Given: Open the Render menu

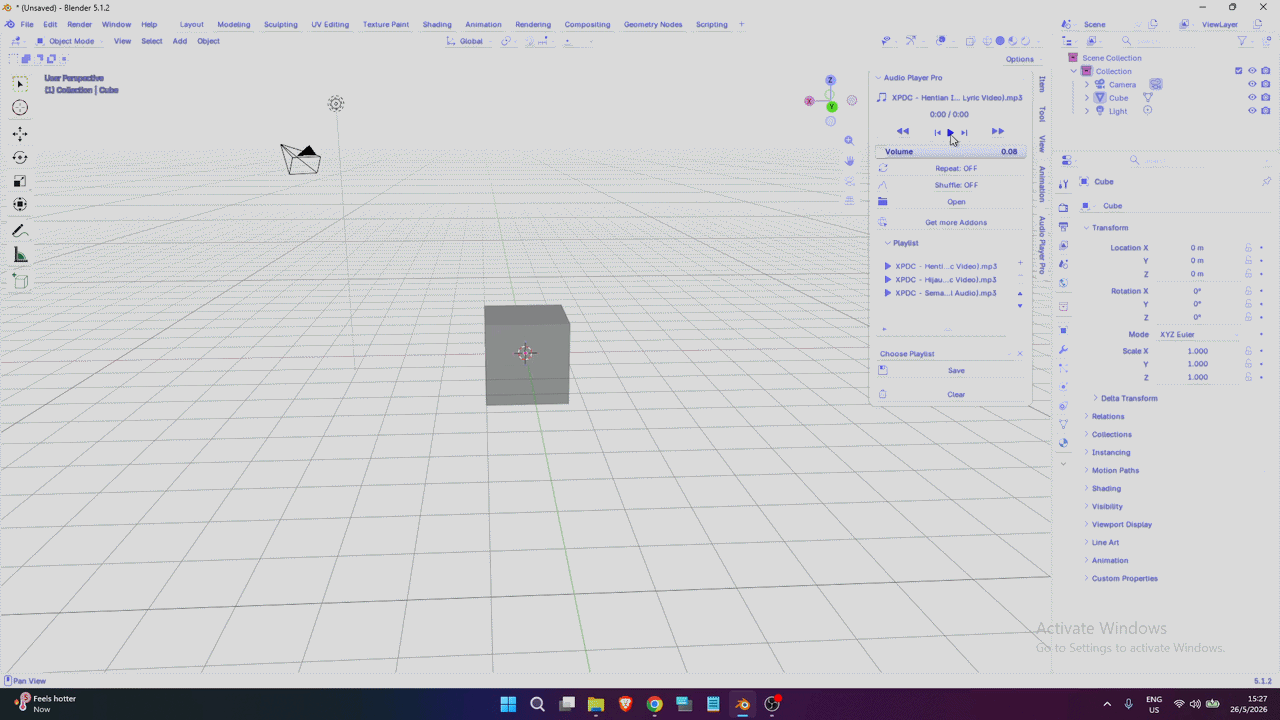Looking at the screenshot, I should [79, 24].
